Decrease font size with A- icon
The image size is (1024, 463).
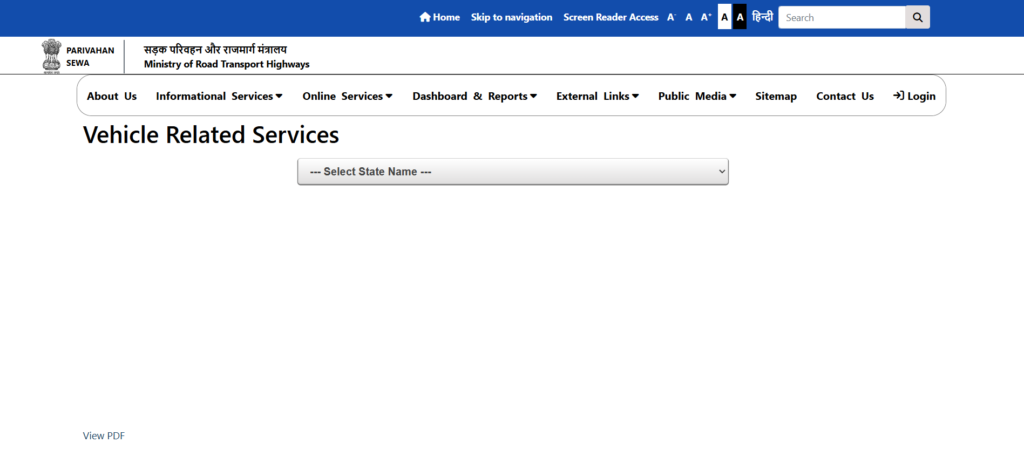tap(672, 17)
